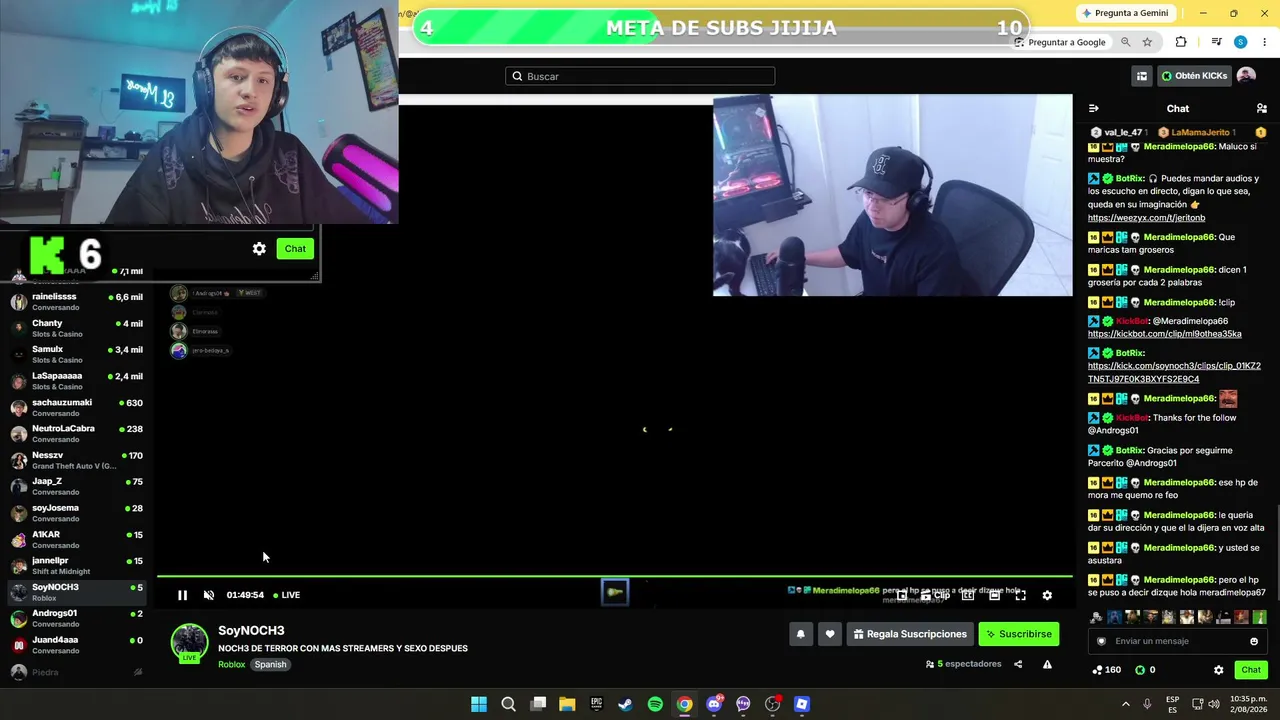The width and height of the screenshot is (1280, 720).
Task: Open Discord from the taskbar
Action: 714,704
